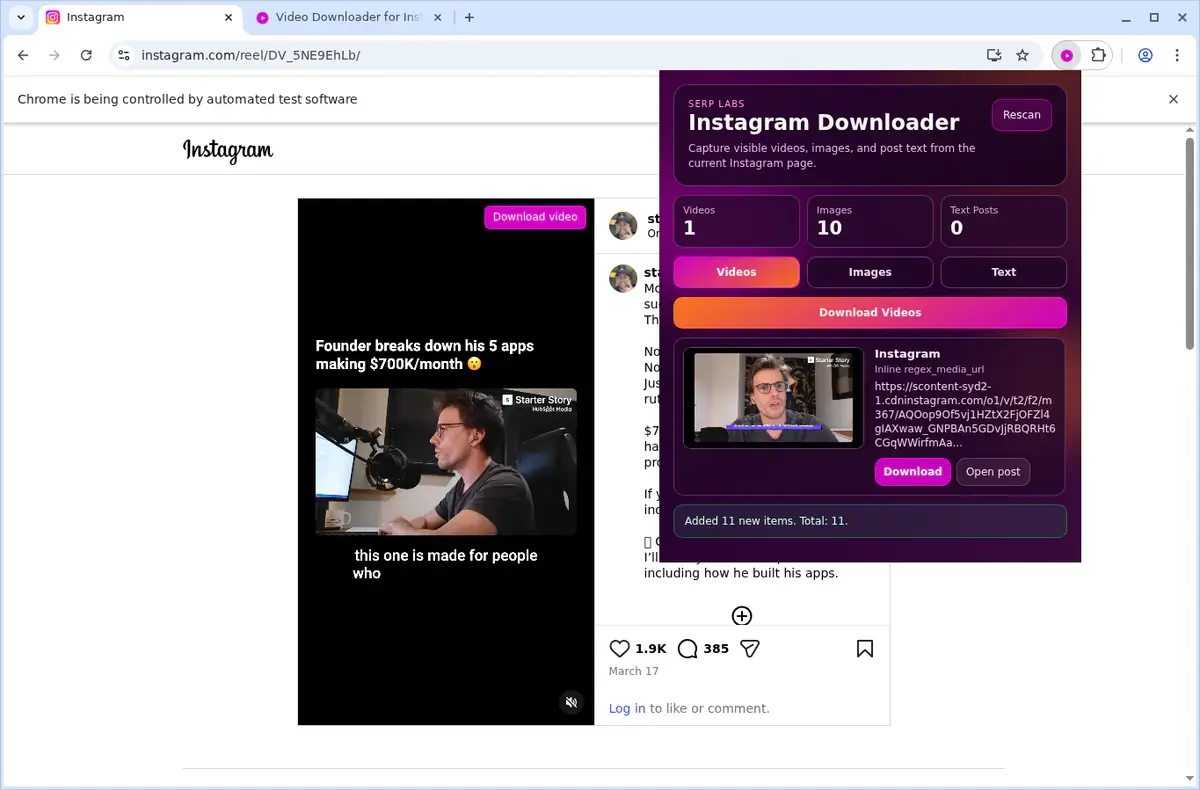
Task: Open the Chrome three-dot menu
Action: [x=1176, y=55]
